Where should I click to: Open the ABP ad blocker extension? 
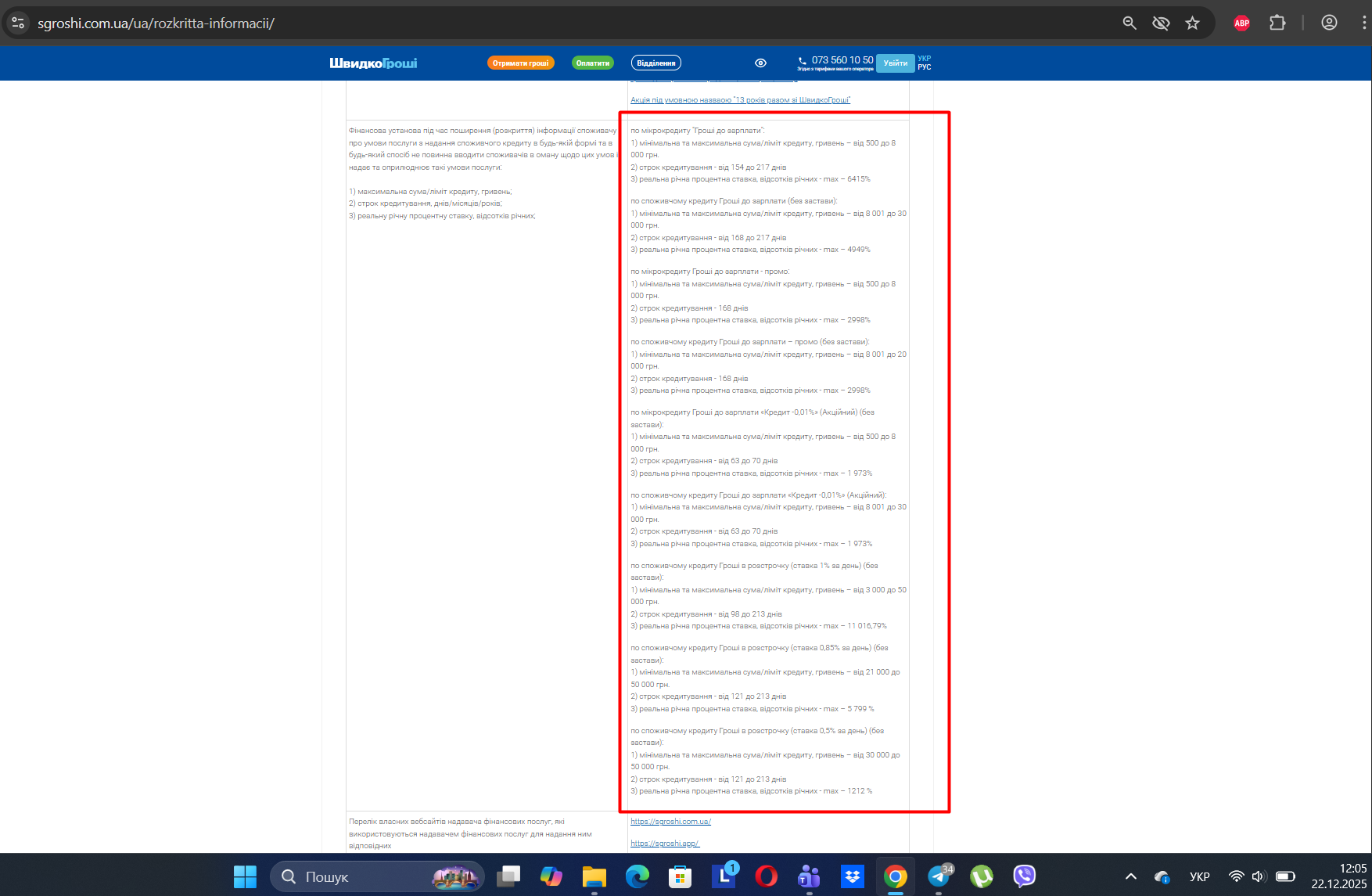point(1241,23)
